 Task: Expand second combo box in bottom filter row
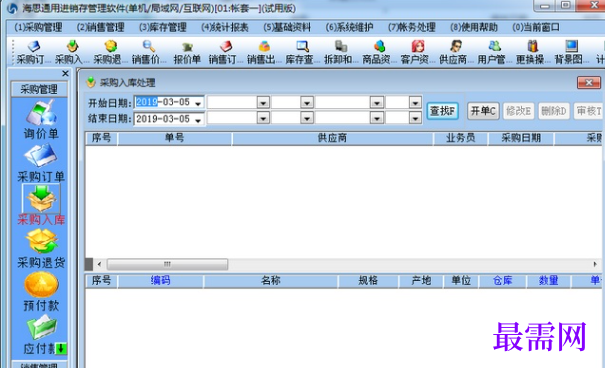coord(307,118)
